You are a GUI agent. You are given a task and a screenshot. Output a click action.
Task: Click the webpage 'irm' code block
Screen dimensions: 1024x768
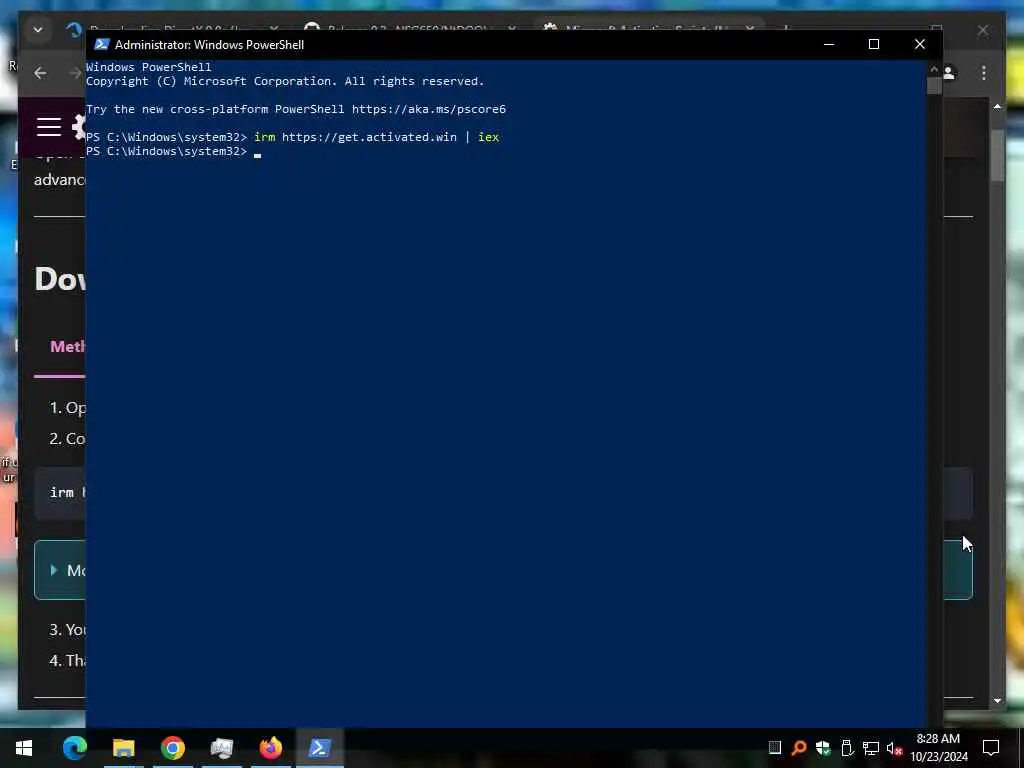pyautogui.click(x=60, y=493)
